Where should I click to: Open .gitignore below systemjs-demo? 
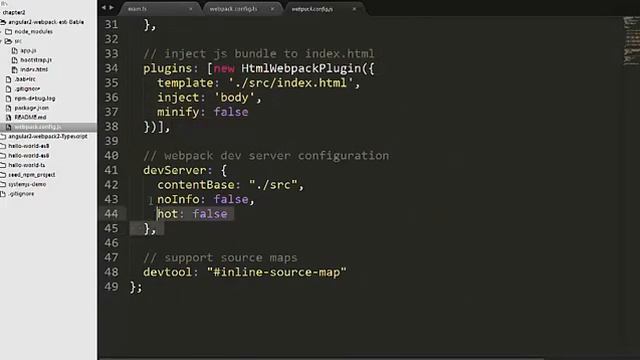(21, 194)
